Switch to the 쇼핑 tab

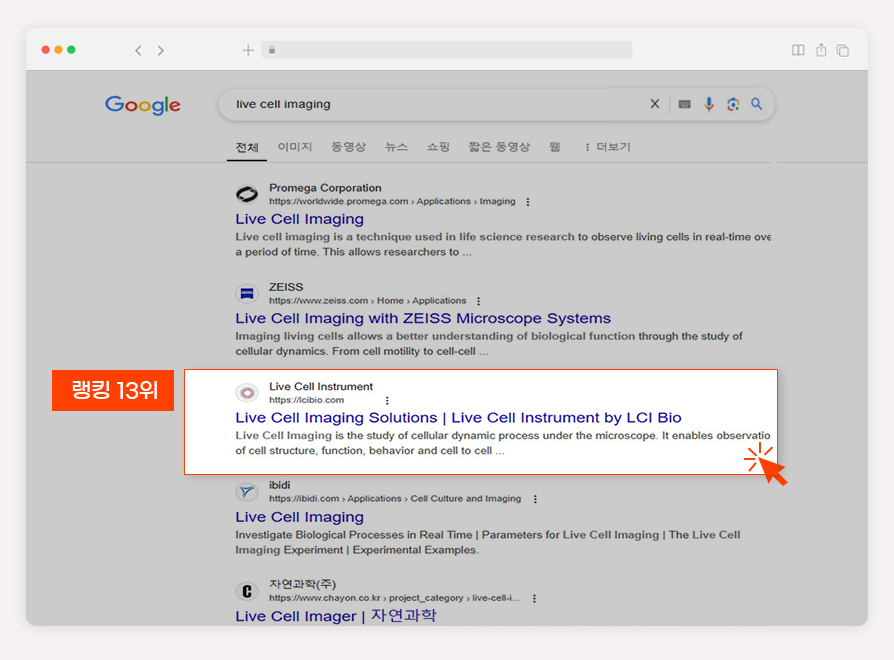(438, 147)
